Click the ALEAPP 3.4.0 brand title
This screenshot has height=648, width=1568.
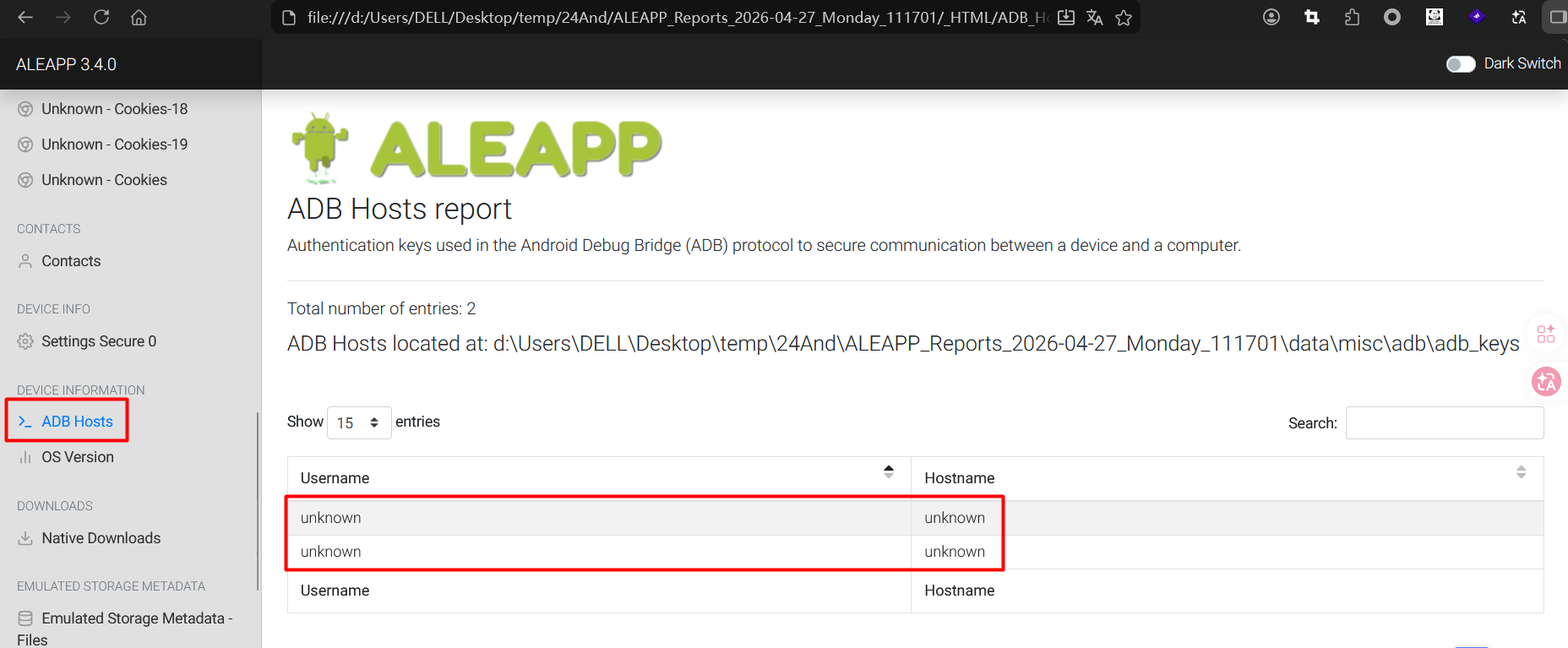66,64
